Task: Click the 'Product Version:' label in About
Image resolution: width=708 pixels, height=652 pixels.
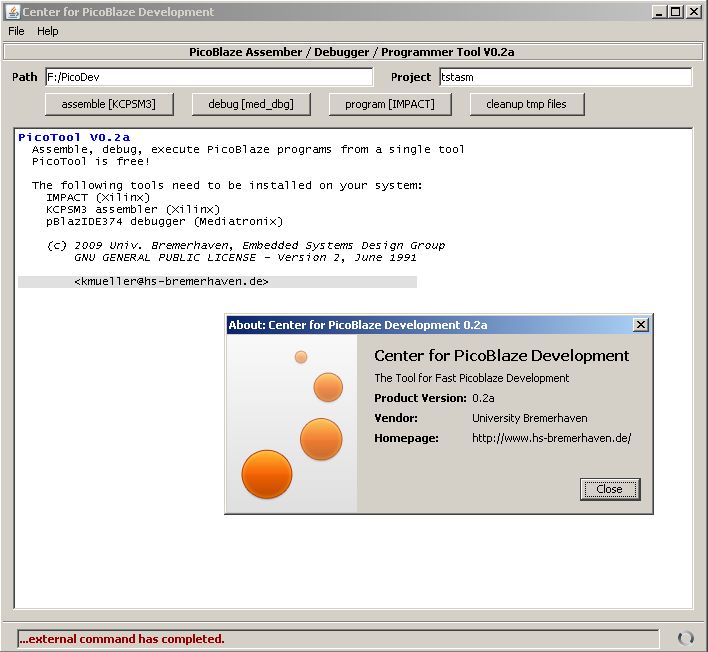Action: pyautogui.click(x=420, y=398)
